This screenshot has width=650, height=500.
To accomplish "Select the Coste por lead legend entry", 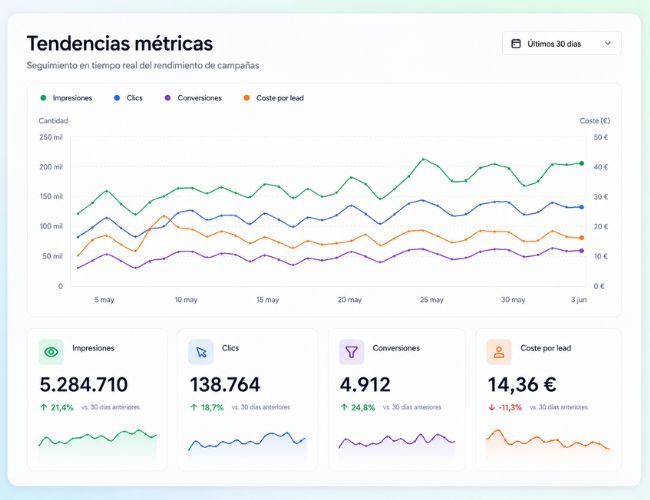I will tap(274, 98).
